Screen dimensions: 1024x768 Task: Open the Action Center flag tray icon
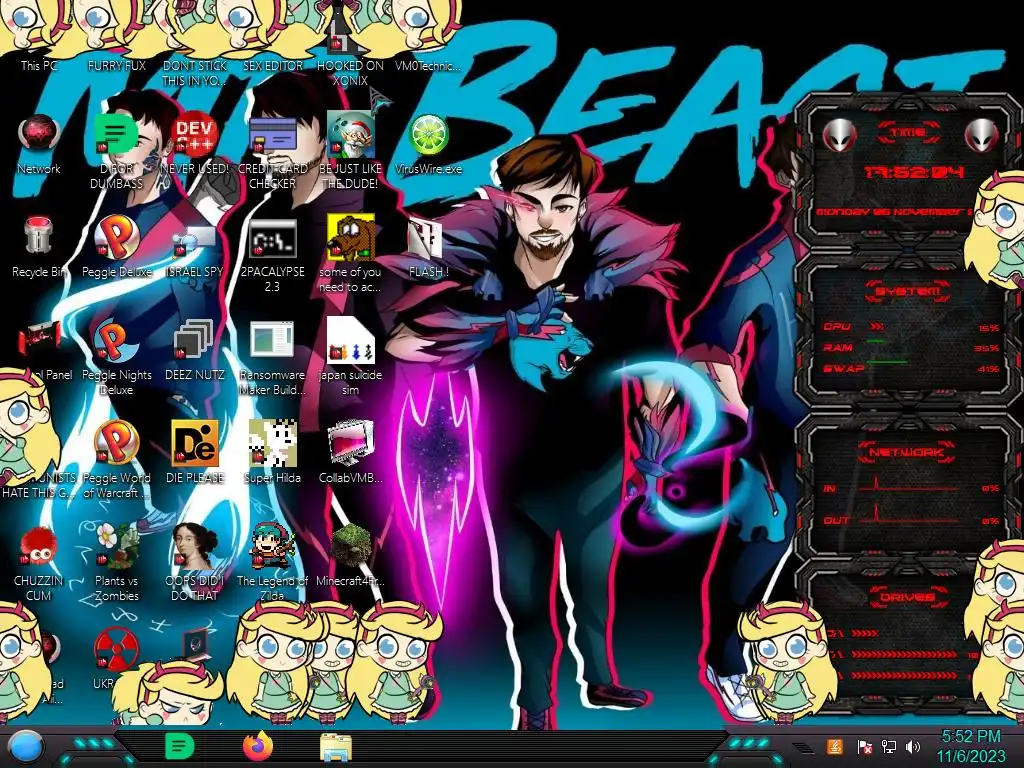865,746
